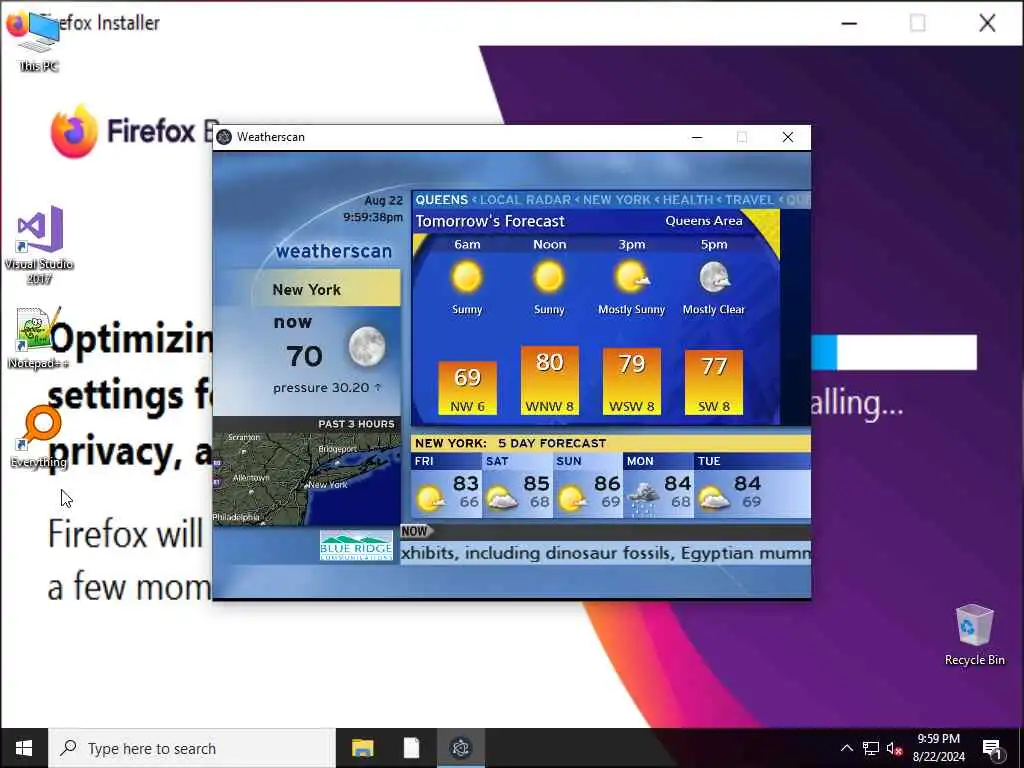Click the 79 WSW 8 temperature bar
Image resolution: width=1024 pixels, height=768 pixels.
pos(632,381)
